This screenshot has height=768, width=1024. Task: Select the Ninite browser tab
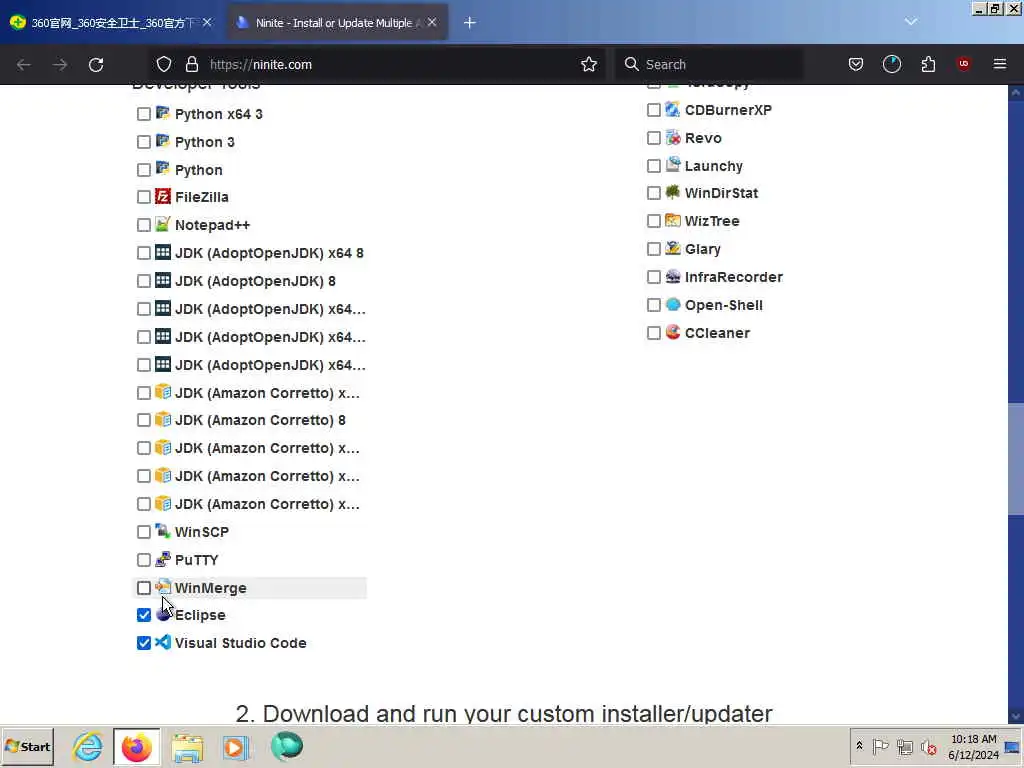tap(337, 23)
